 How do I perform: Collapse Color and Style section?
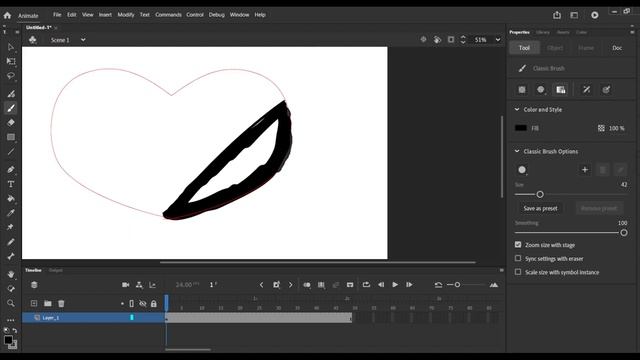click(517, 109)
